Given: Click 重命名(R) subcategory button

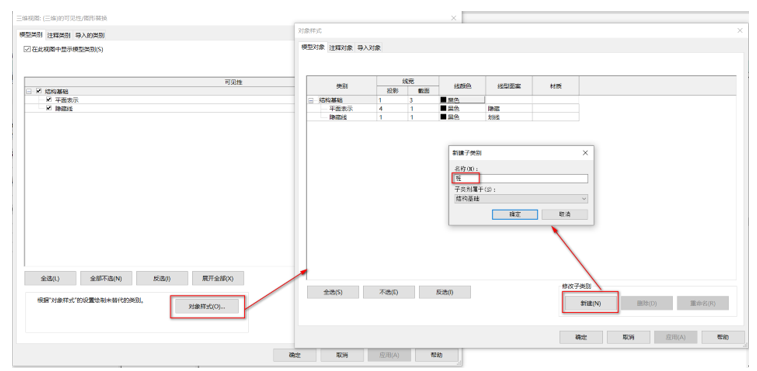Looking at the screenshot, I should [x=703, y=303].
